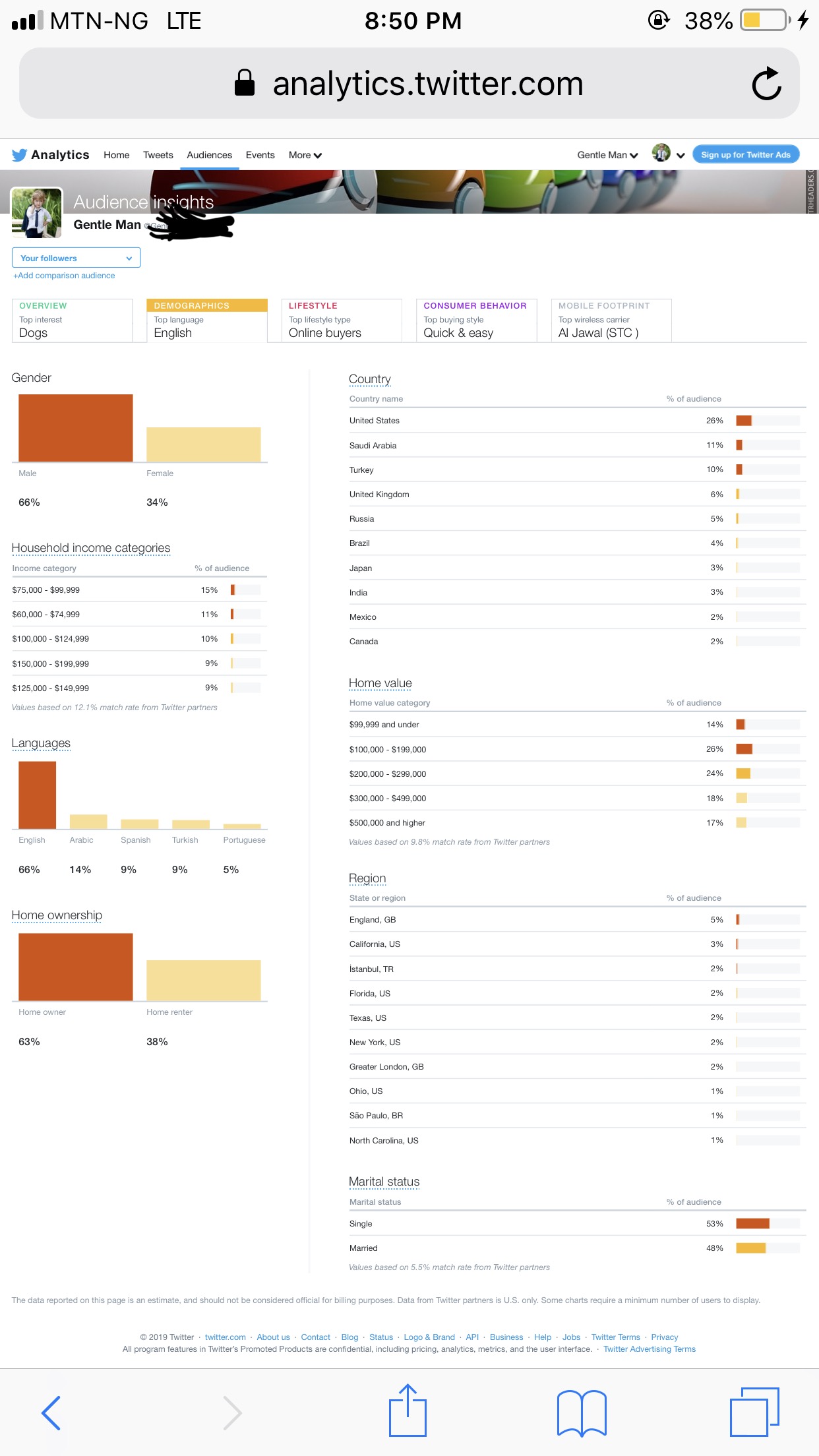Open the Safari tabs switcher icon
Viewport: 819px width, 1456px height.
click(755, 1412)
